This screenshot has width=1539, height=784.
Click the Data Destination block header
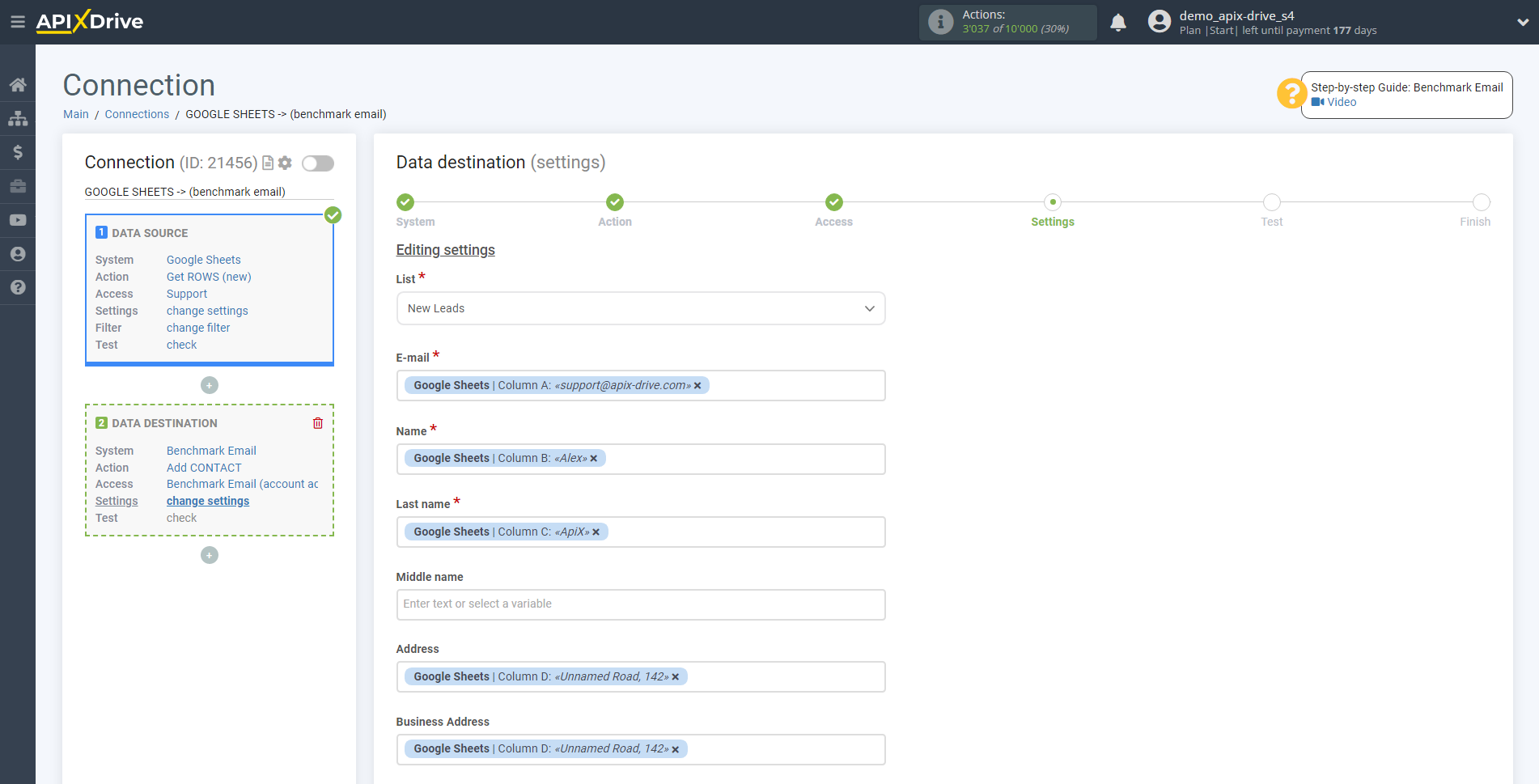coord(164,423)
